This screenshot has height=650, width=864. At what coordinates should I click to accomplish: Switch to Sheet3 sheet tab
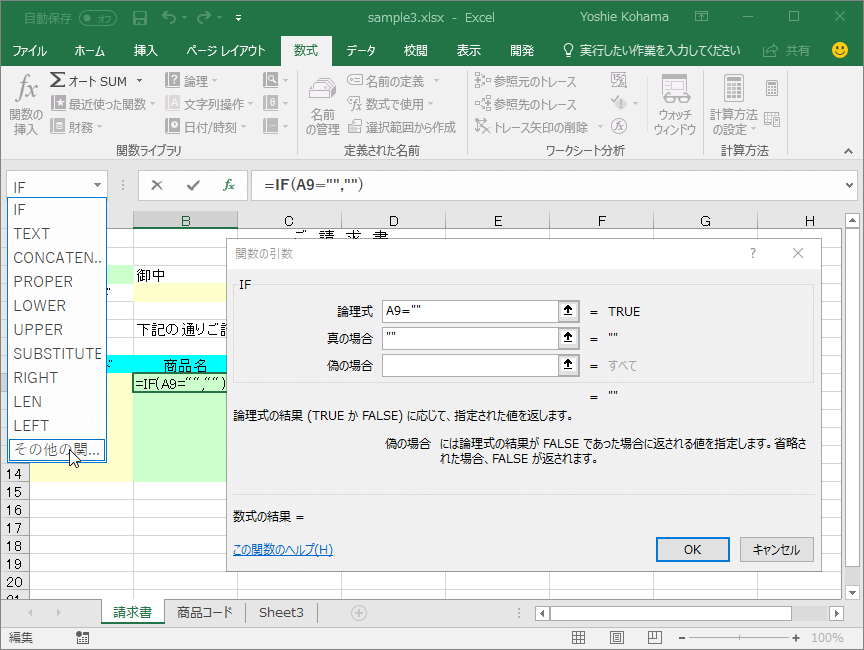281,613
